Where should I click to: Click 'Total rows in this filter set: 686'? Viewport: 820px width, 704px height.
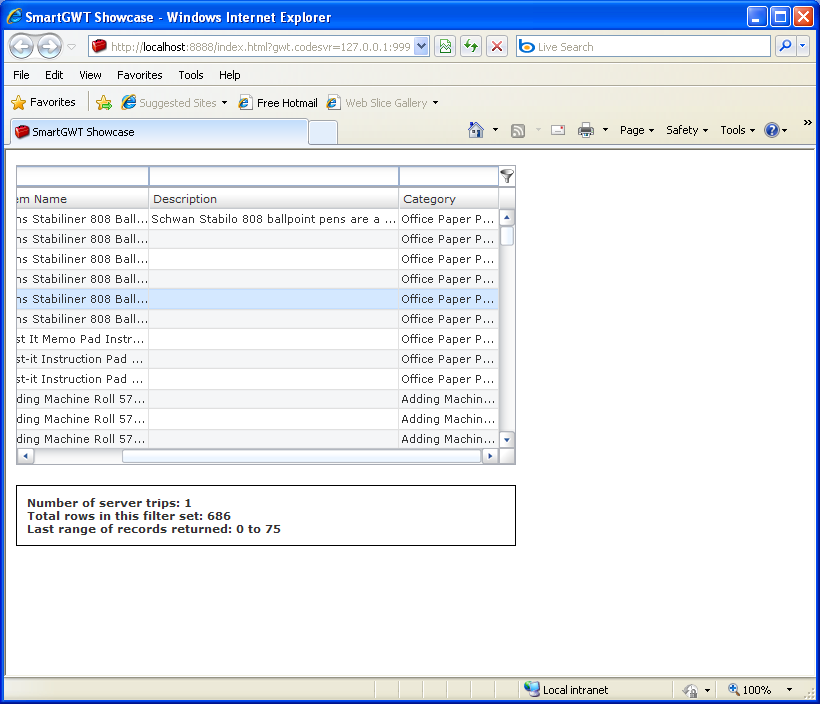click(129, 516)
